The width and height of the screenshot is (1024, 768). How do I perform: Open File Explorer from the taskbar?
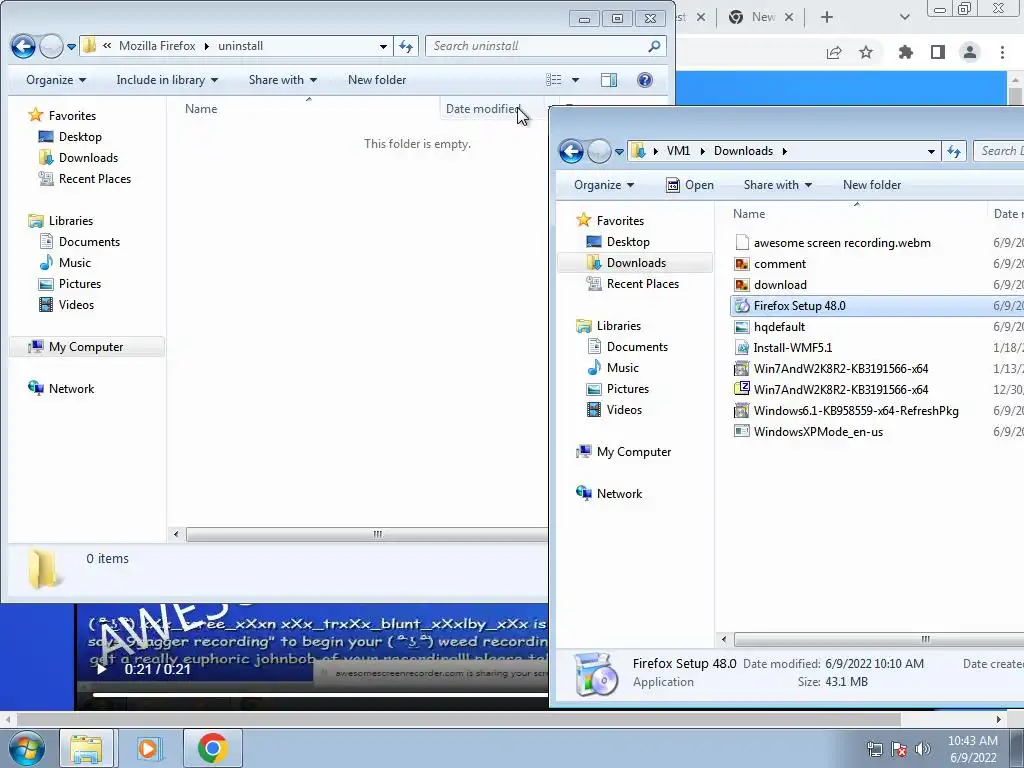coord(86,748)
